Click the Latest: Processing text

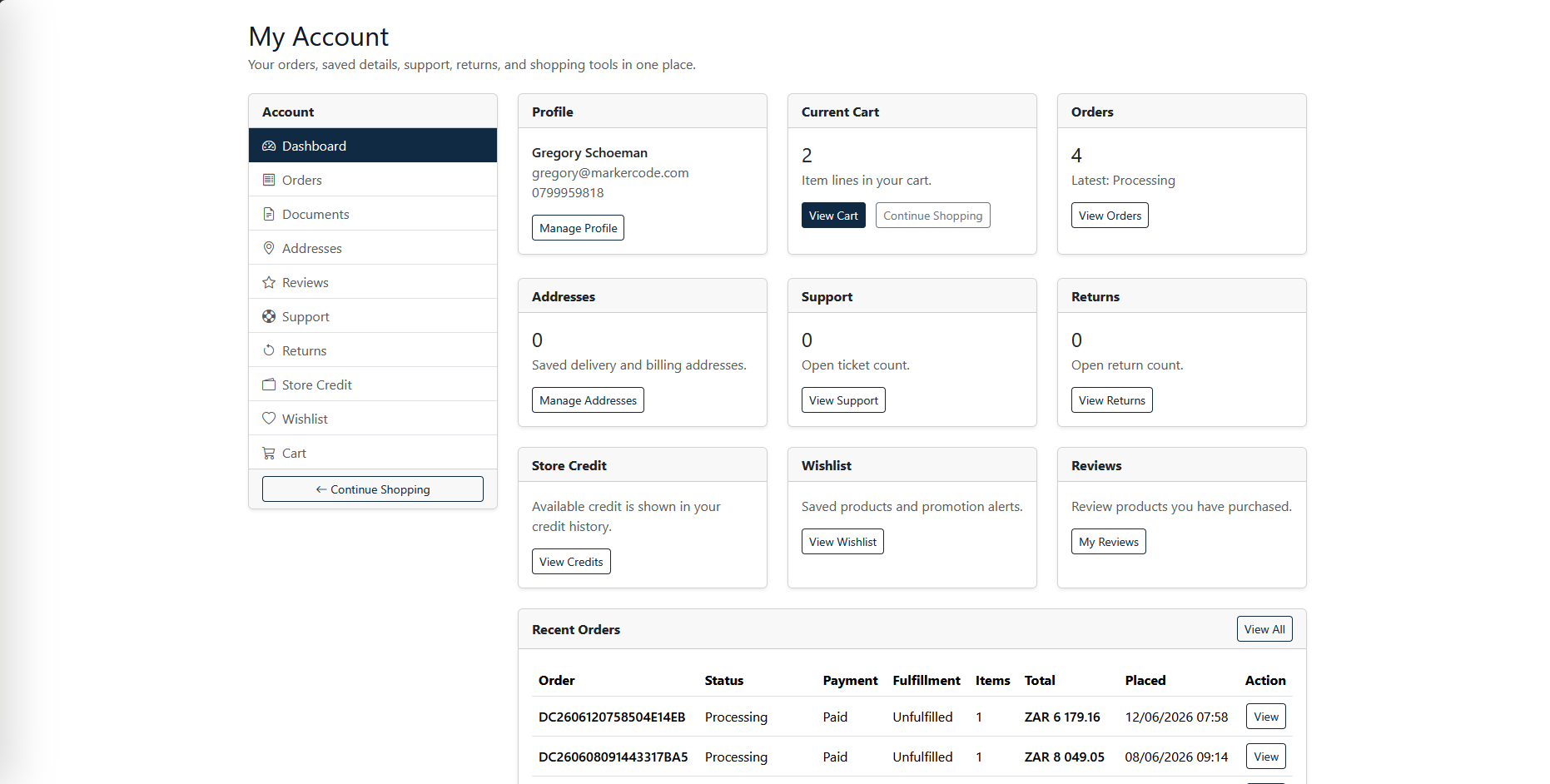point(1123,181)
